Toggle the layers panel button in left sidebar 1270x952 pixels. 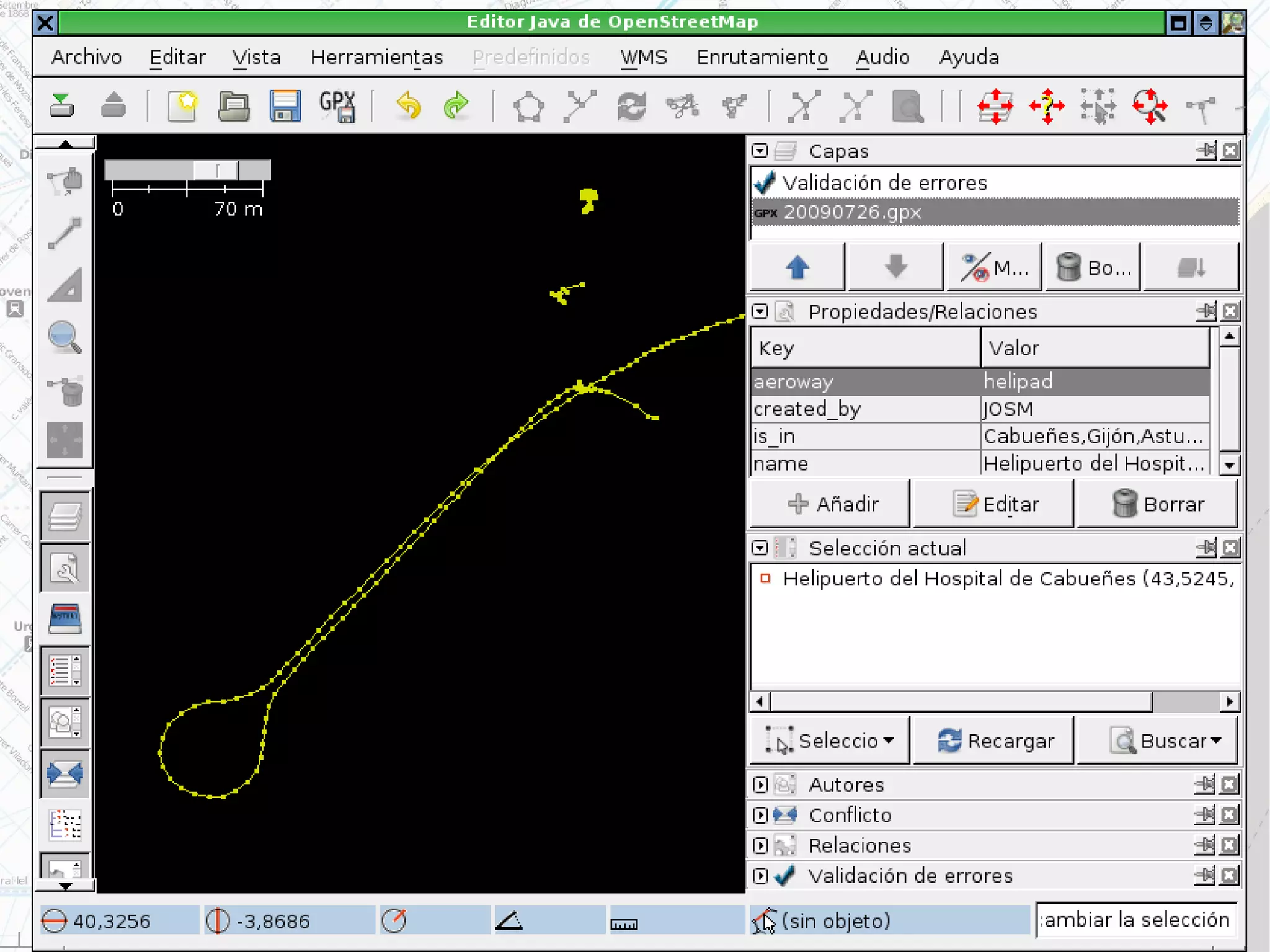tap(65, 516)
